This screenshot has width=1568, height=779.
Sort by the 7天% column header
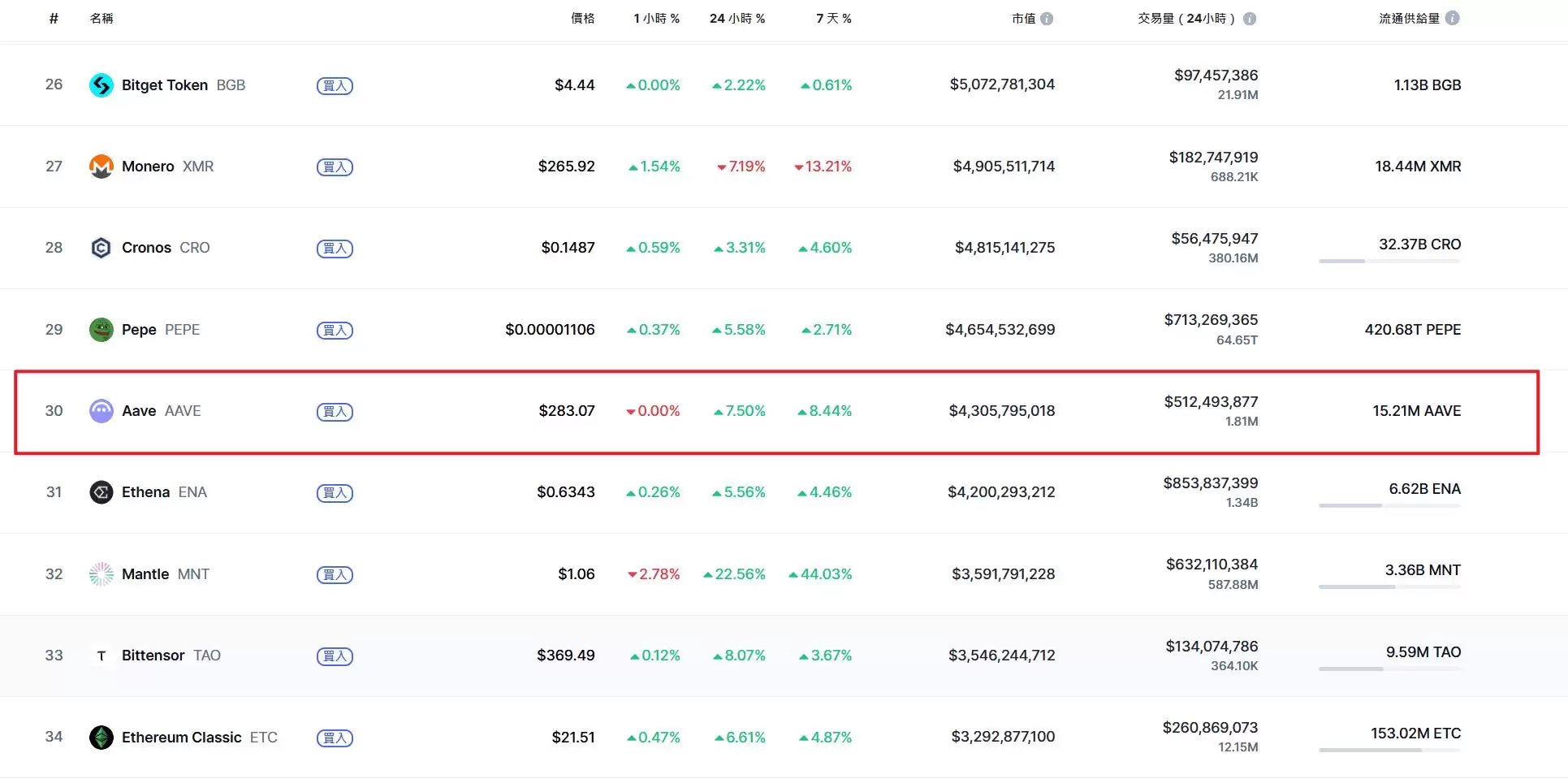point(833,18)
